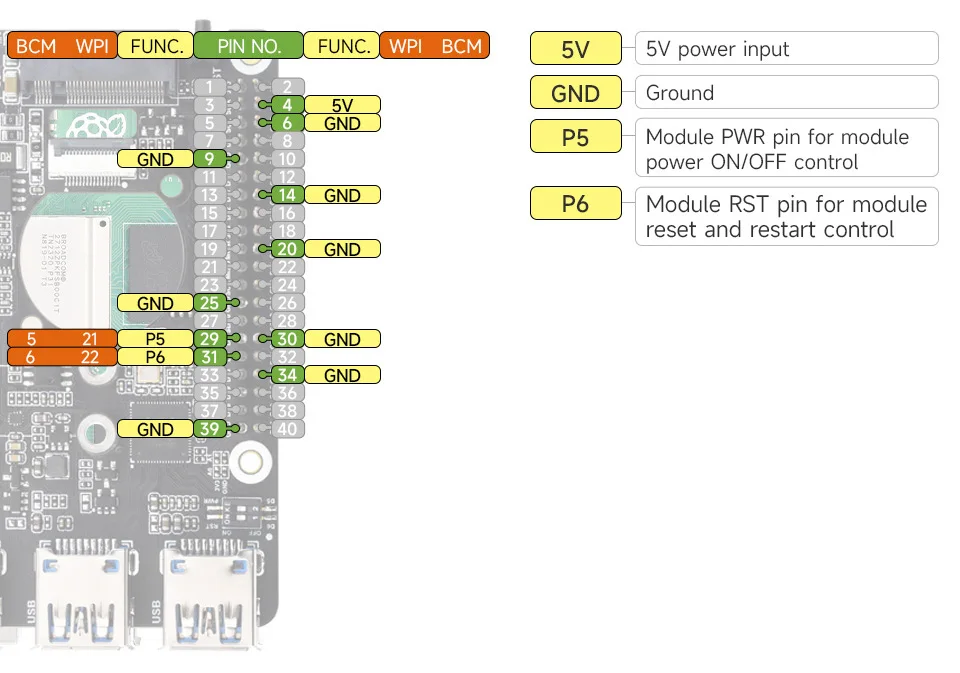Click the "5V power input" description box
This screenshot has width=960, height=673.
point(786,48)
